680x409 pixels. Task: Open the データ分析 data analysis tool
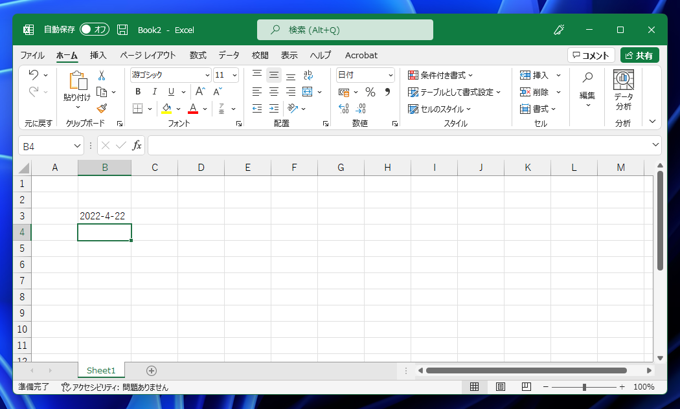click(623, 90)
